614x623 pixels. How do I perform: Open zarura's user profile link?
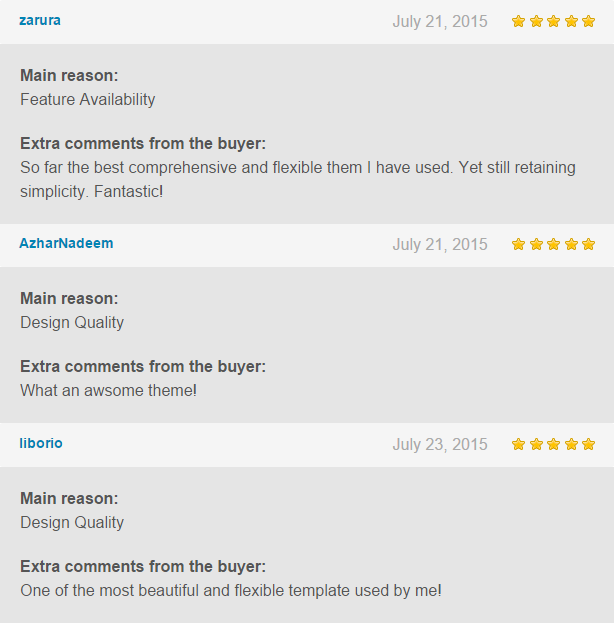coord(40,20)
